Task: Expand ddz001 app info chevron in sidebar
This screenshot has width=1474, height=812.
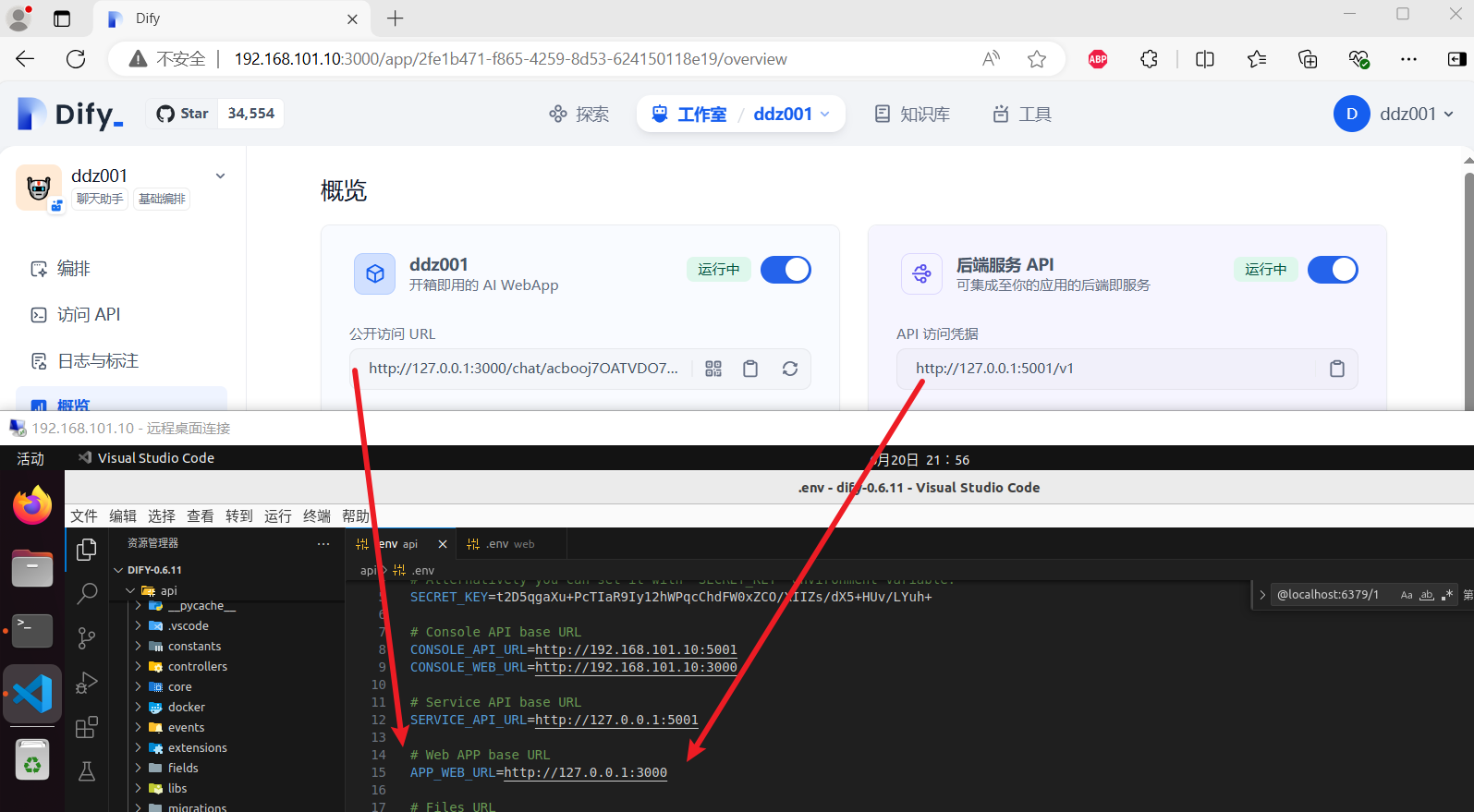Action: (220, 176)
